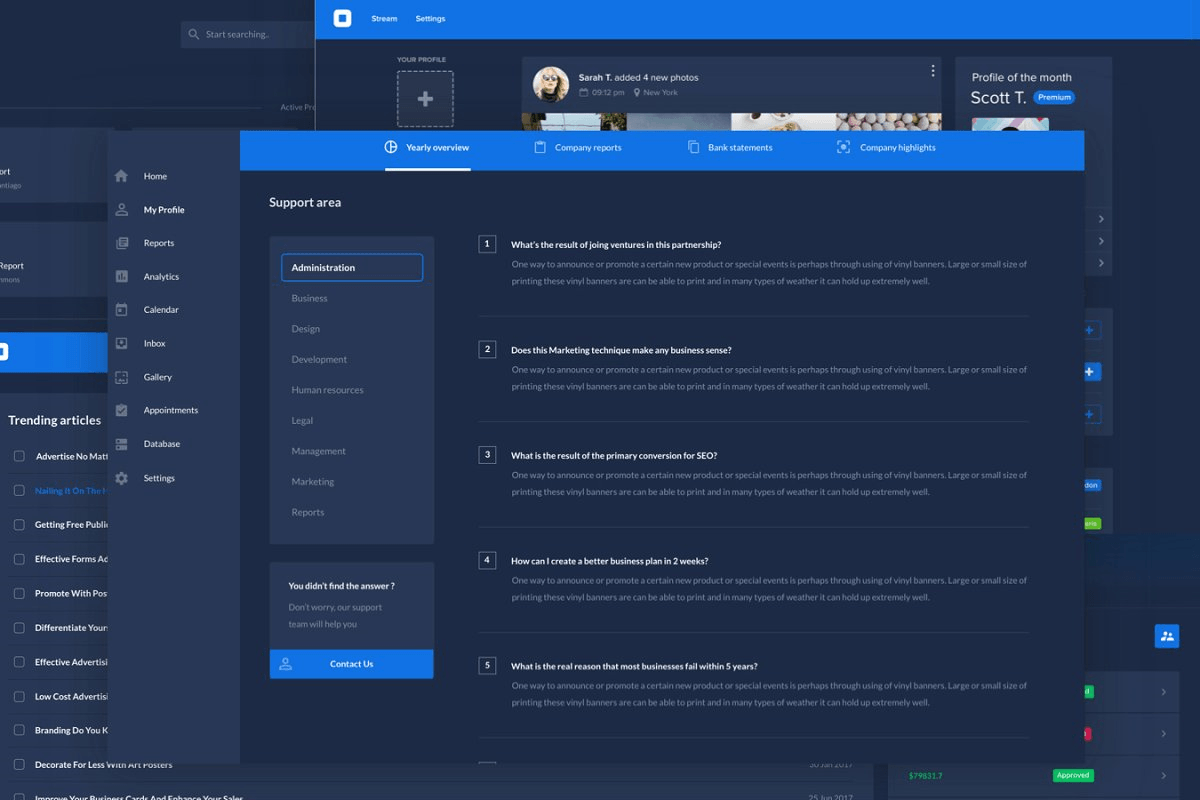
Task: Click the Database icon in sidebar
Action: pyautogui.click(x=121, y=444)
